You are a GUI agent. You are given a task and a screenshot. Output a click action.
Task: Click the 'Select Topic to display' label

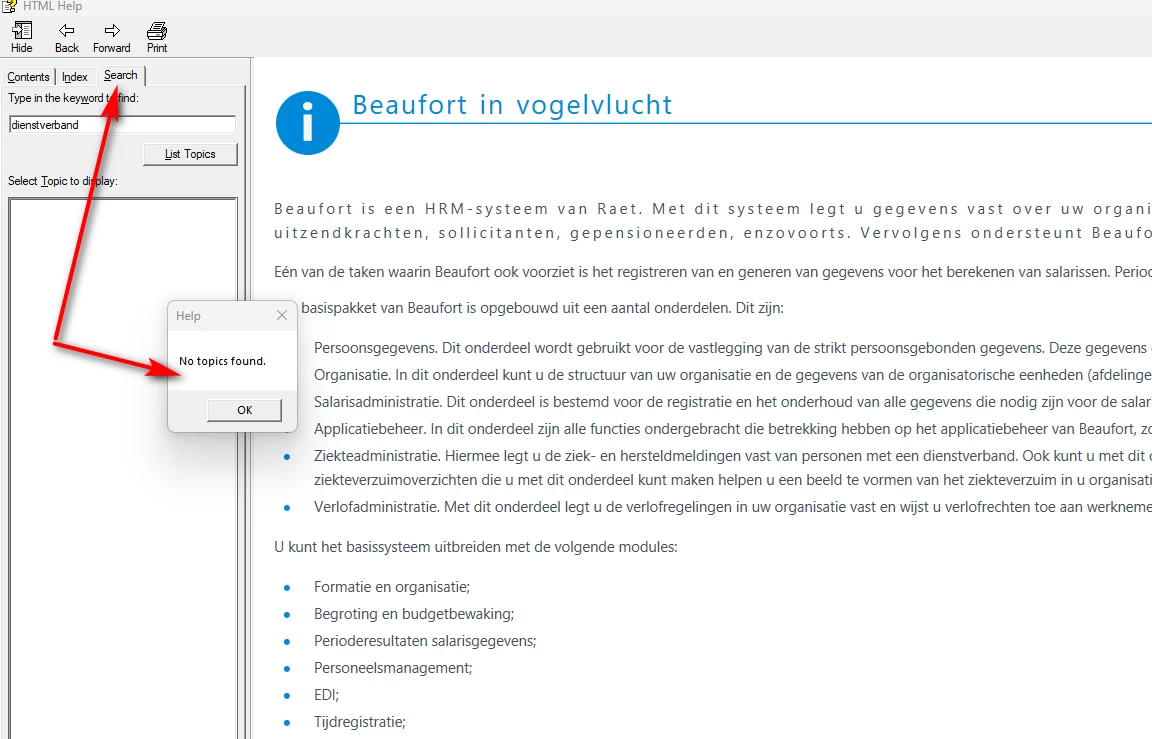[62, 181]
